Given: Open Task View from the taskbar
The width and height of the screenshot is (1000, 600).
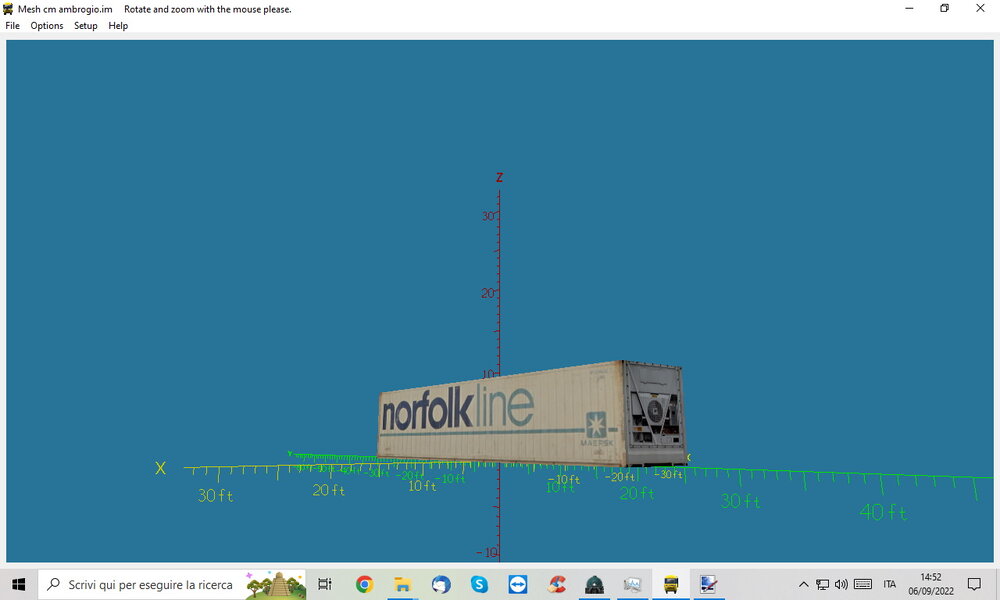Looking at the screenshot, I should click(x=325, y=584).
